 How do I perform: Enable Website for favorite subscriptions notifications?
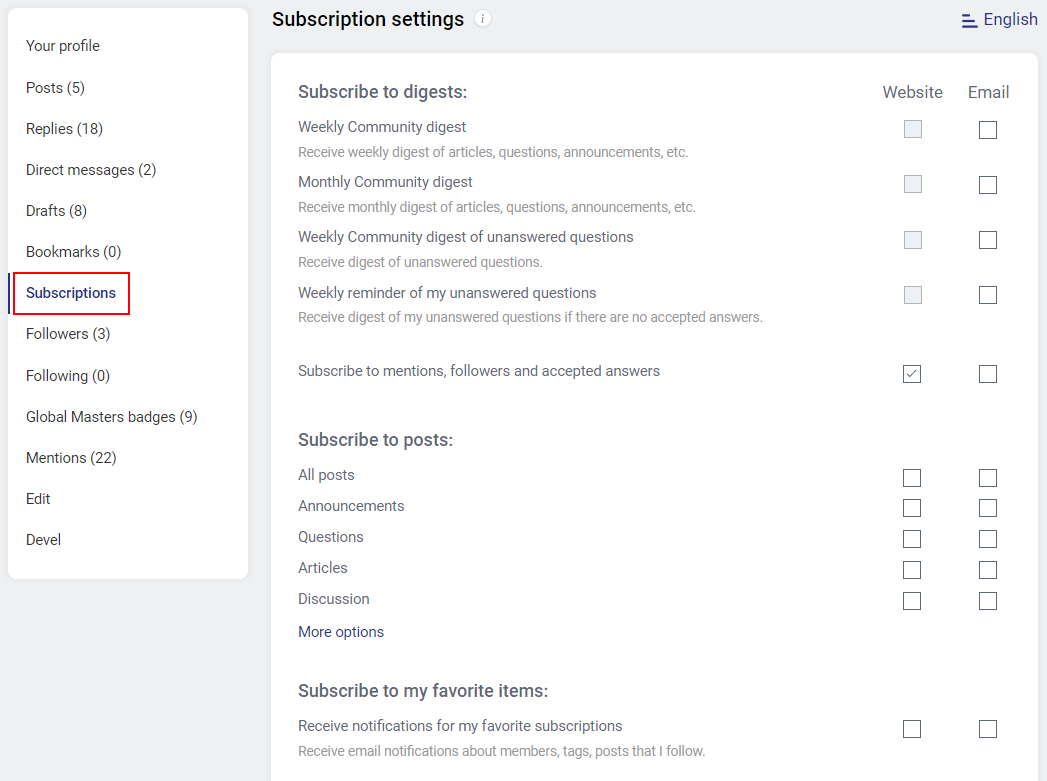pyautogui.click(x=911, y=729)
